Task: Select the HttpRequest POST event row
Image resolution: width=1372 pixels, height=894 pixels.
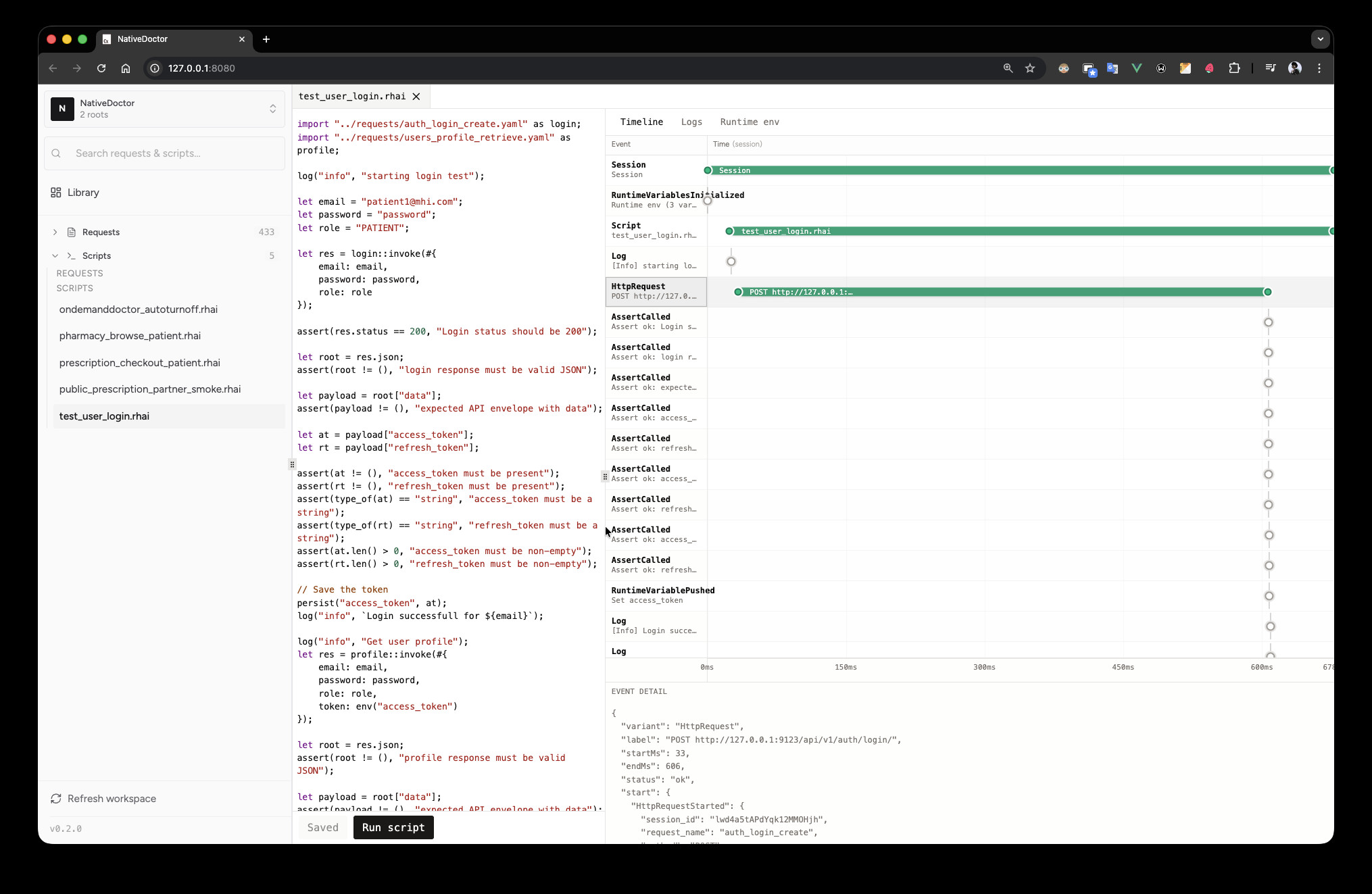Action: 656,291
